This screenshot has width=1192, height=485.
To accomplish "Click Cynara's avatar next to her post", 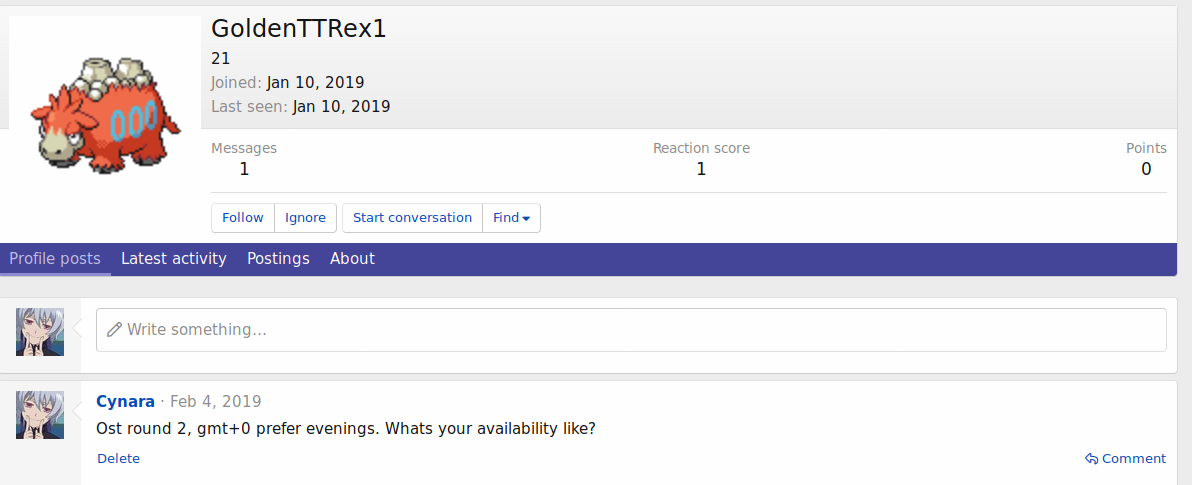I will click(40, 415).
